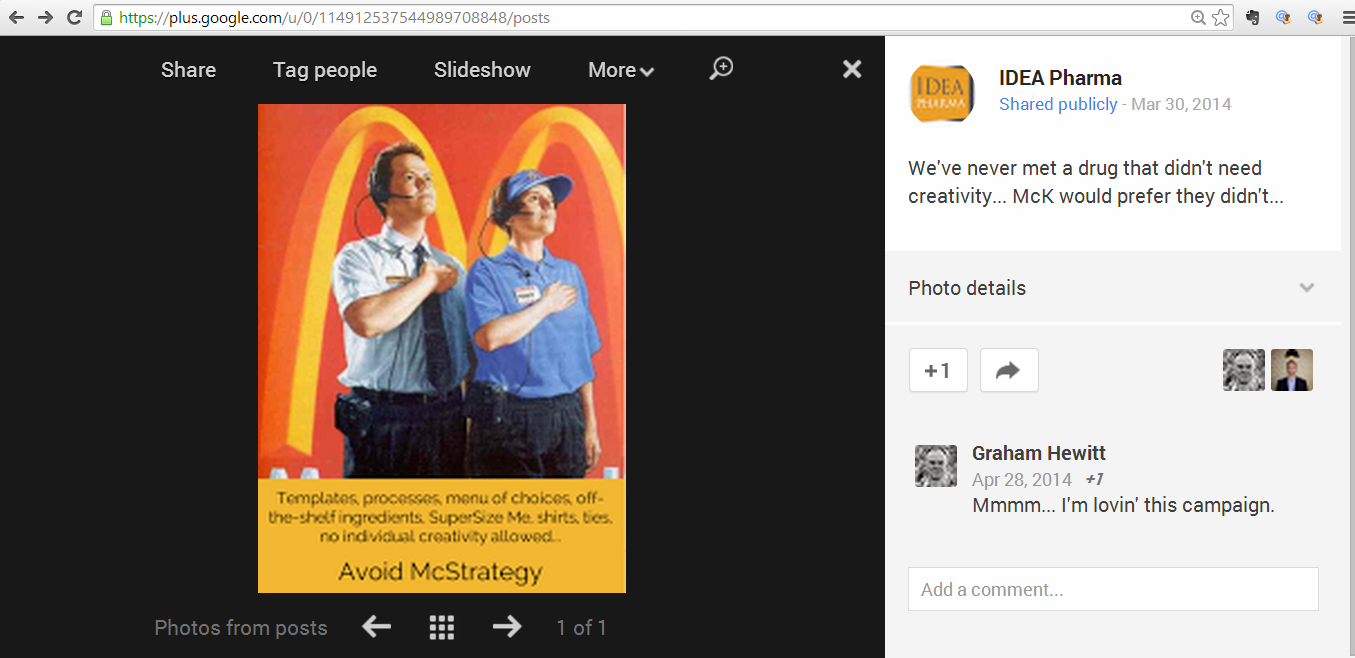Give the photo a +1
1355x658 pixels.
pyautogui.click(x=938, y=370)
